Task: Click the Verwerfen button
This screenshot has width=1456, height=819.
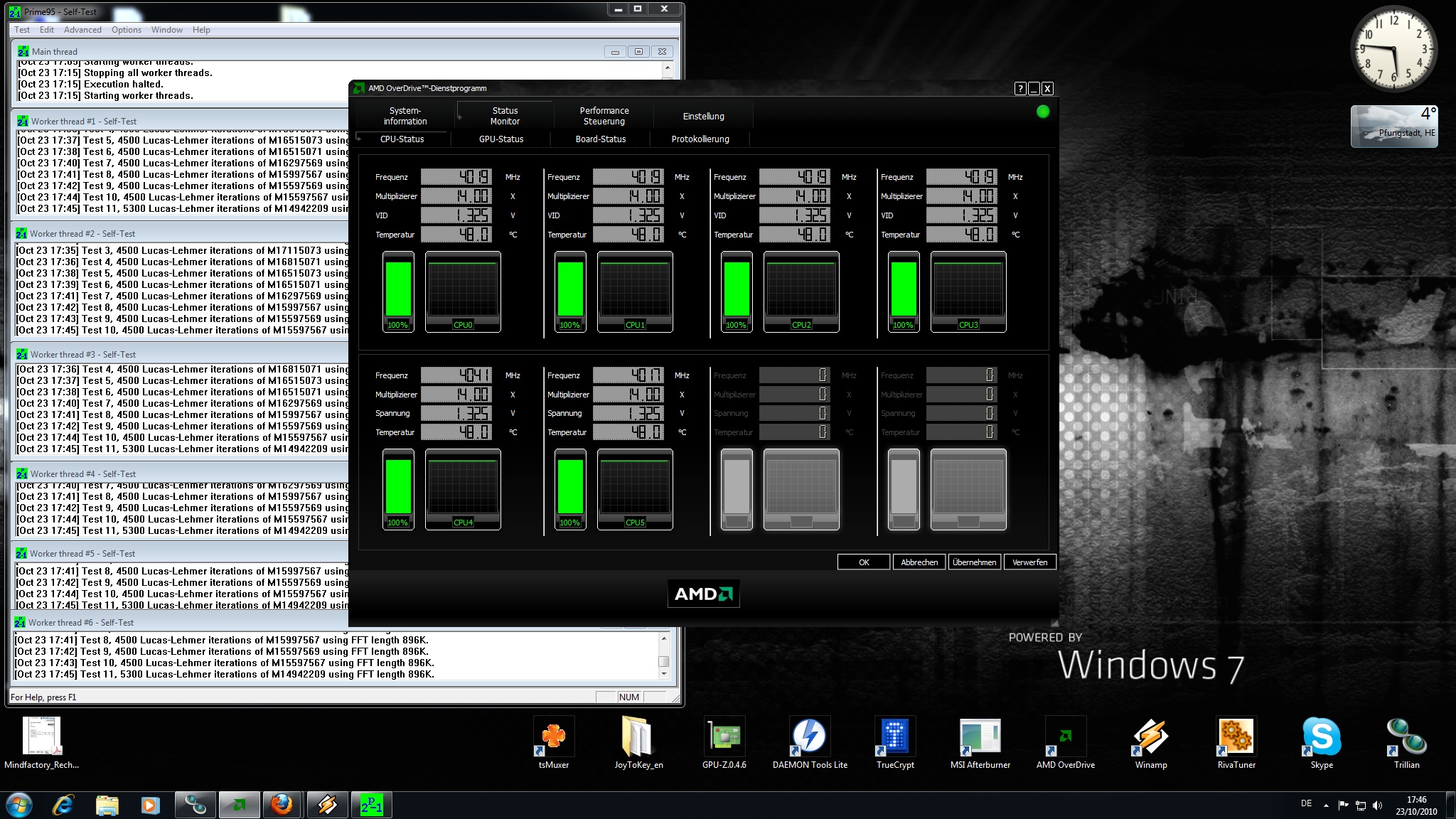Action: pyautogui.click(x=1029, y=562)
